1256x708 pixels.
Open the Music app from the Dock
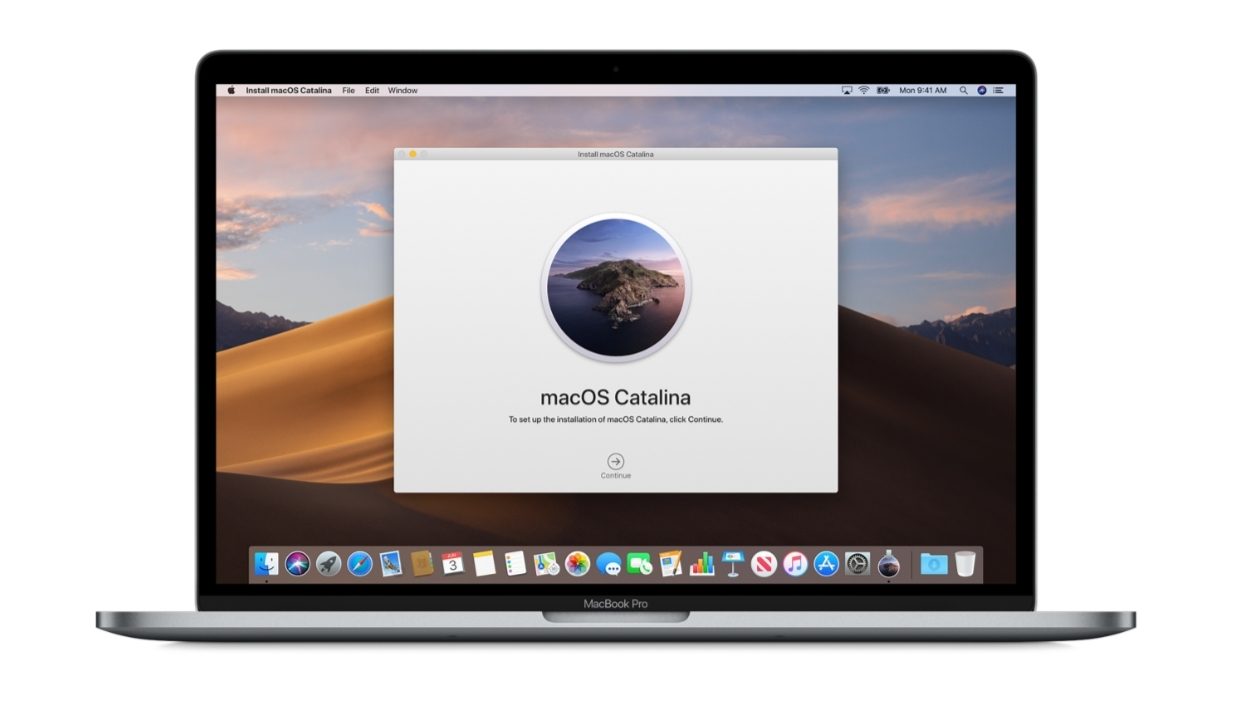(795, 564)
